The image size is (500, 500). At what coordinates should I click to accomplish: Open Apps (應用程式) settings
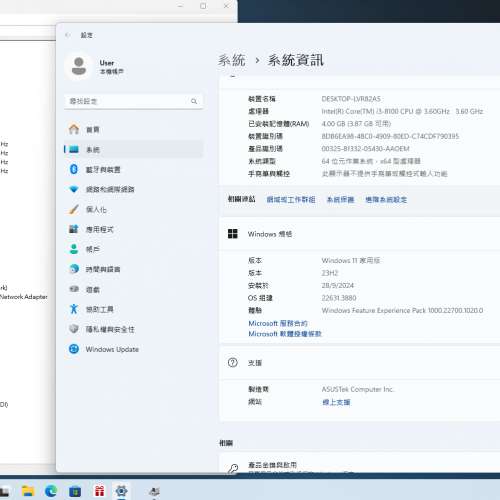[x=133, y=229]
